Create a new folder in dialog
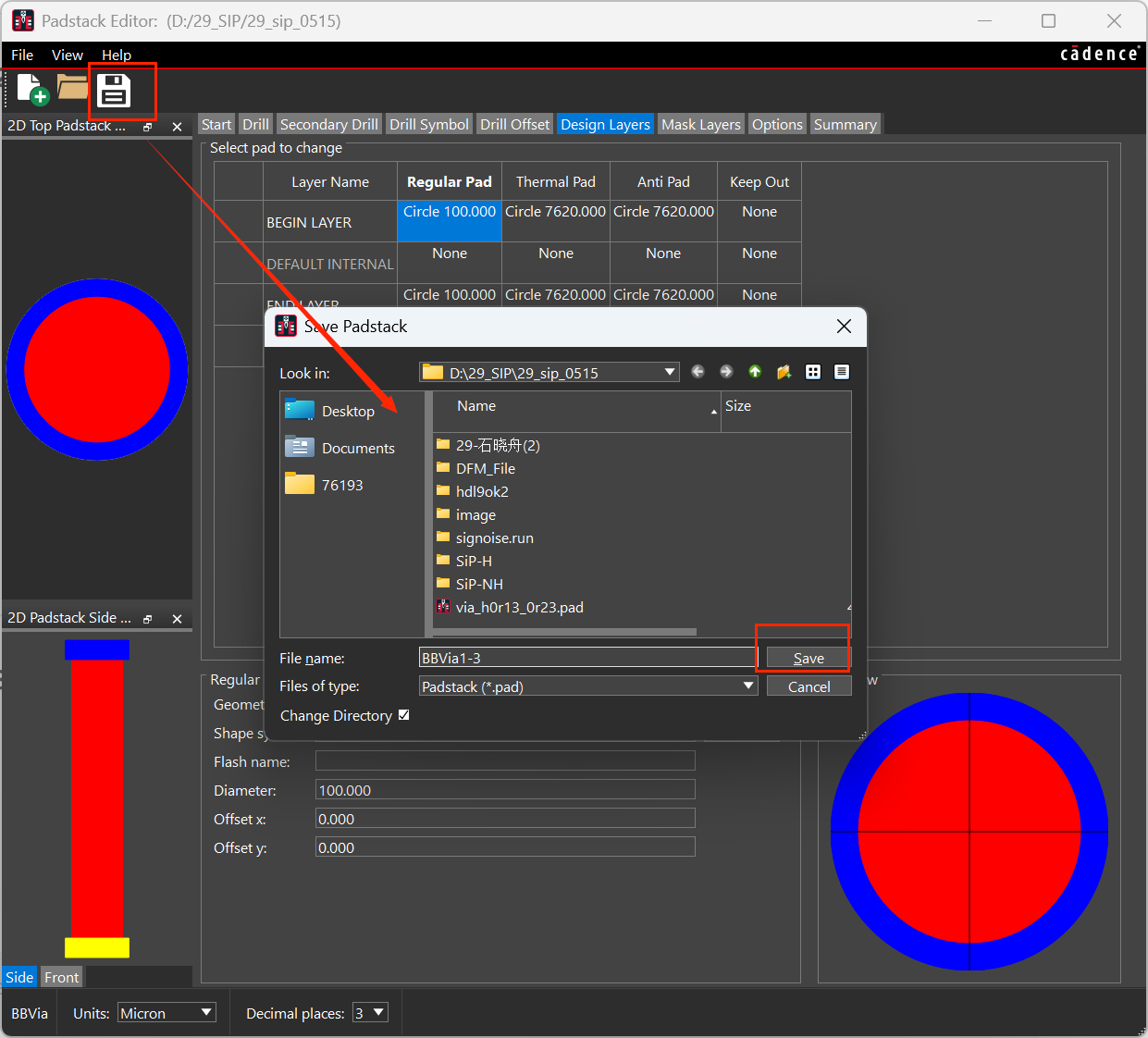Image resolution: width=1148 pixels, height=1038 pixels. (x=784, y=372)
